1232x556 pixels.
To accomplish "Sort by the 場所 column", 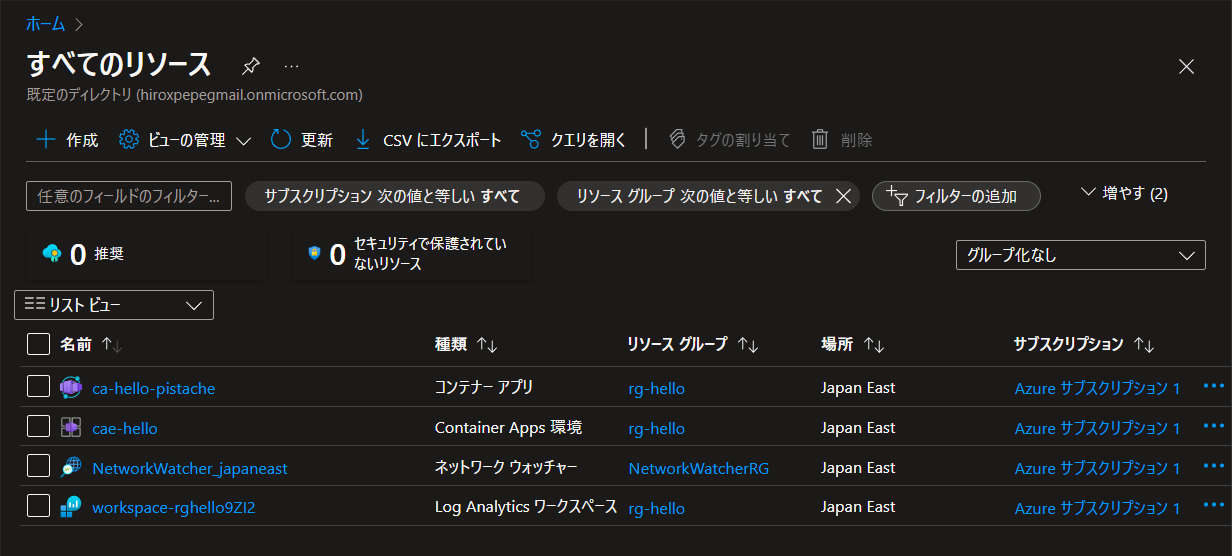I will (853, 344).
